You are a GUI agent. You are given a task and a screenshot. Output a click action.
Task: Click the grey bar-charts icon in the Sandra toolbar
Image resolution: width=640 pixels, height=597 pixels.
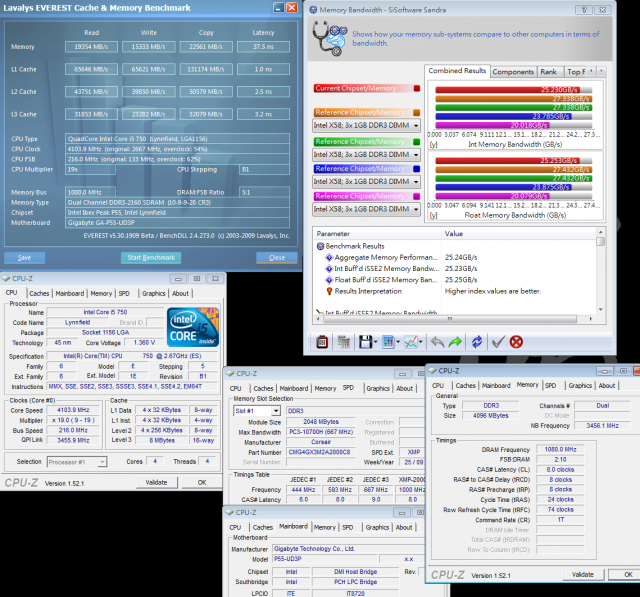344,342
